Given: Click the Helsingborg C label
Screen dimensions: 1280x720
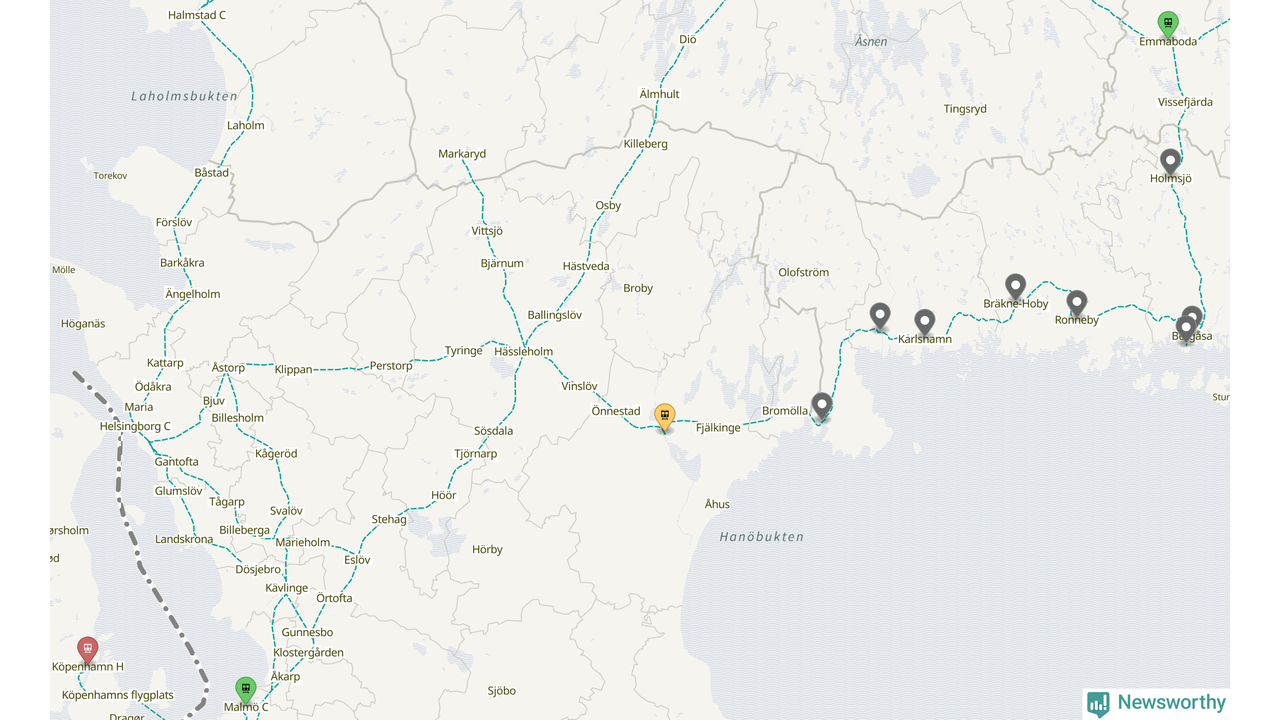Looking at the screenshot, I should coord(135,426).
